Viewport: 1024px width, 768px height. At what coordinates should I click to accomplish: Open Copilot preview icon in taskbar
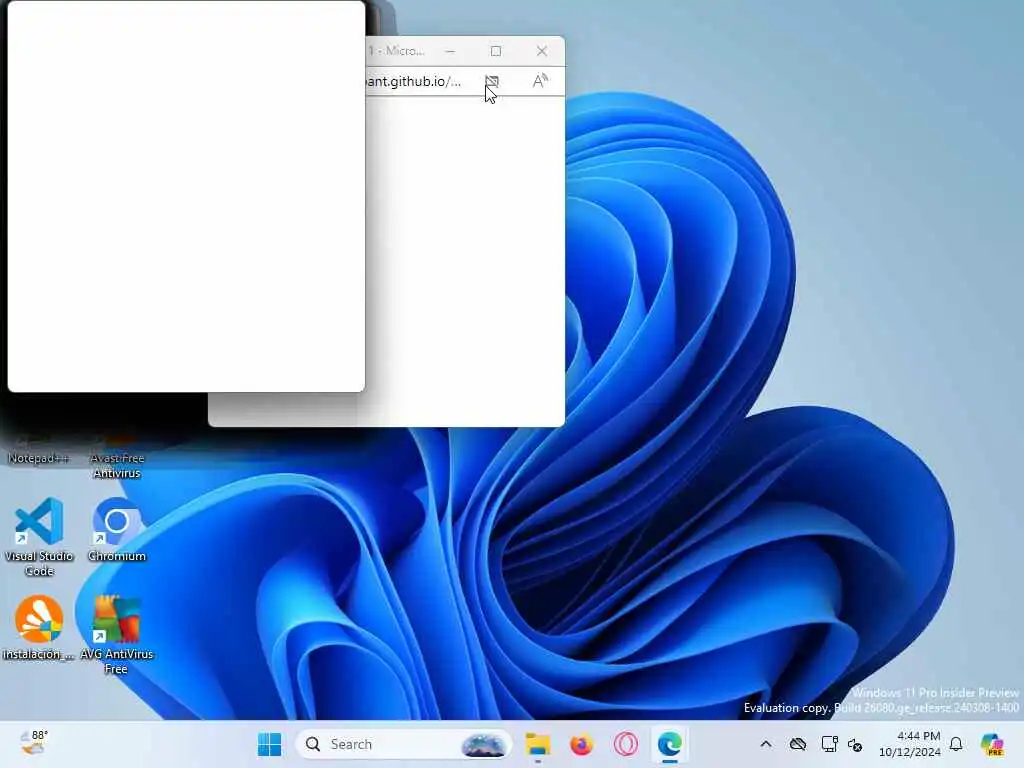point(991,744)
